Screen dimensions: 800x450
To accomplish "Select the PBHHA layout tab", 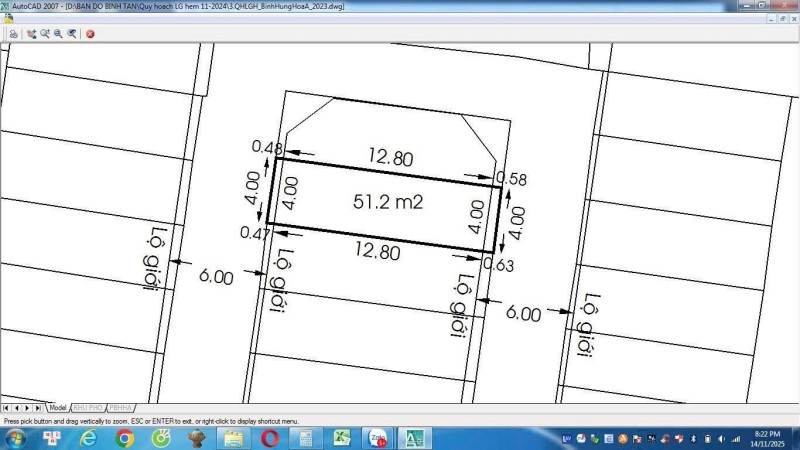I will tap(121, 408).
